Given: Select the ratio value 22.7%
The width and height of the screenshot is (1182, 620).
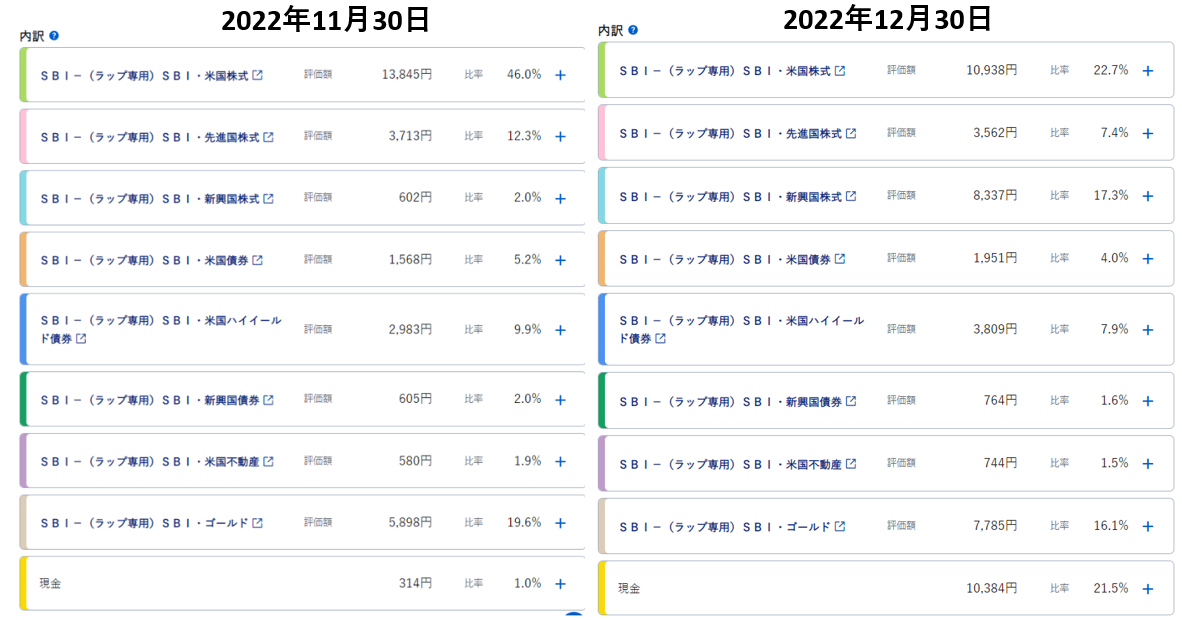Looking at the screenshot, I should [x=1111, y=70].
